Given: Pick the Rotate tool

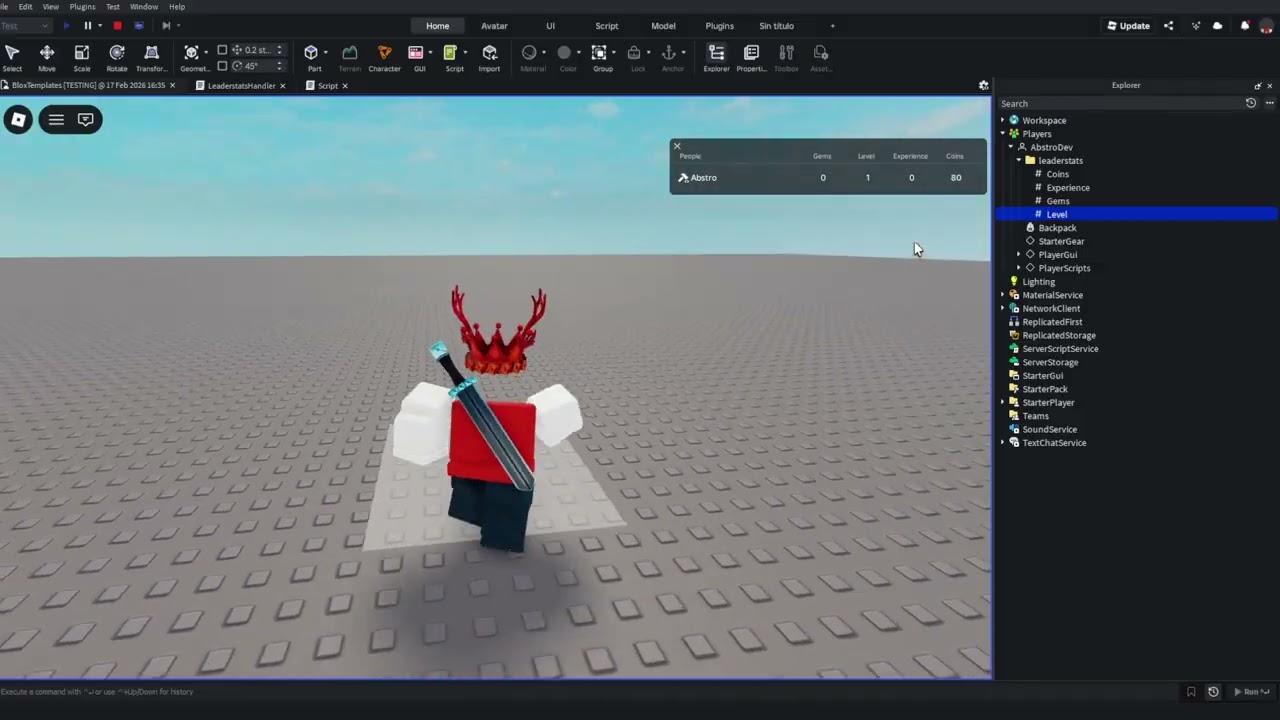Looking at the screenshot, I should click(x=117, y=58).
